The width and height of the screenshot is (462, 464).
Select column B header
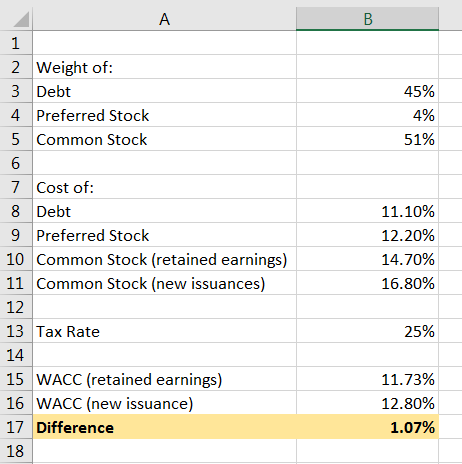pyautogui.click(x=367, y=19)
